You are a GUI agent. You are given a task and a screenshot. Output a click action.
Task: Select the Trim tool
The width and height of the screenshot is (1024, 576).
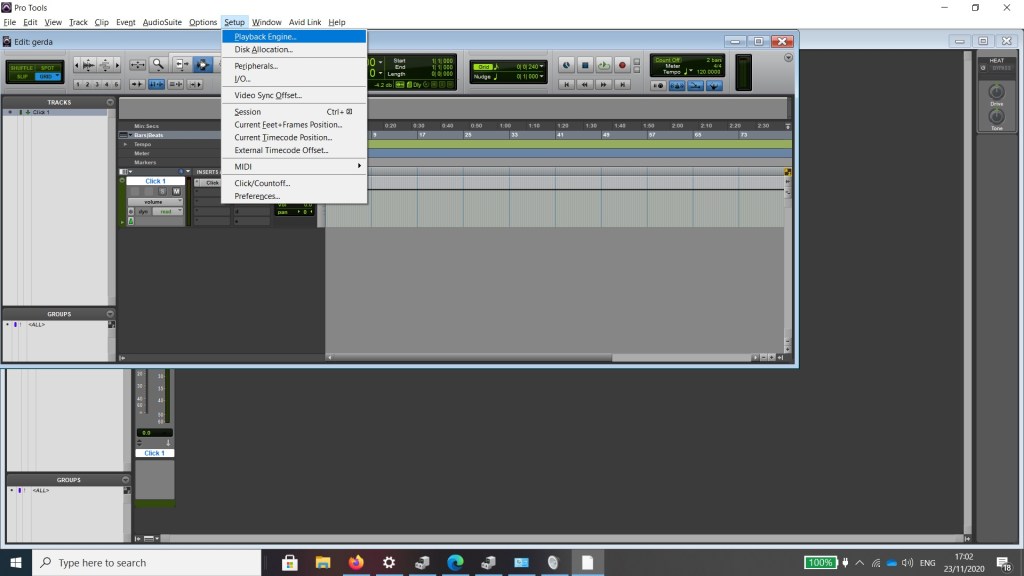coord(181,65)
